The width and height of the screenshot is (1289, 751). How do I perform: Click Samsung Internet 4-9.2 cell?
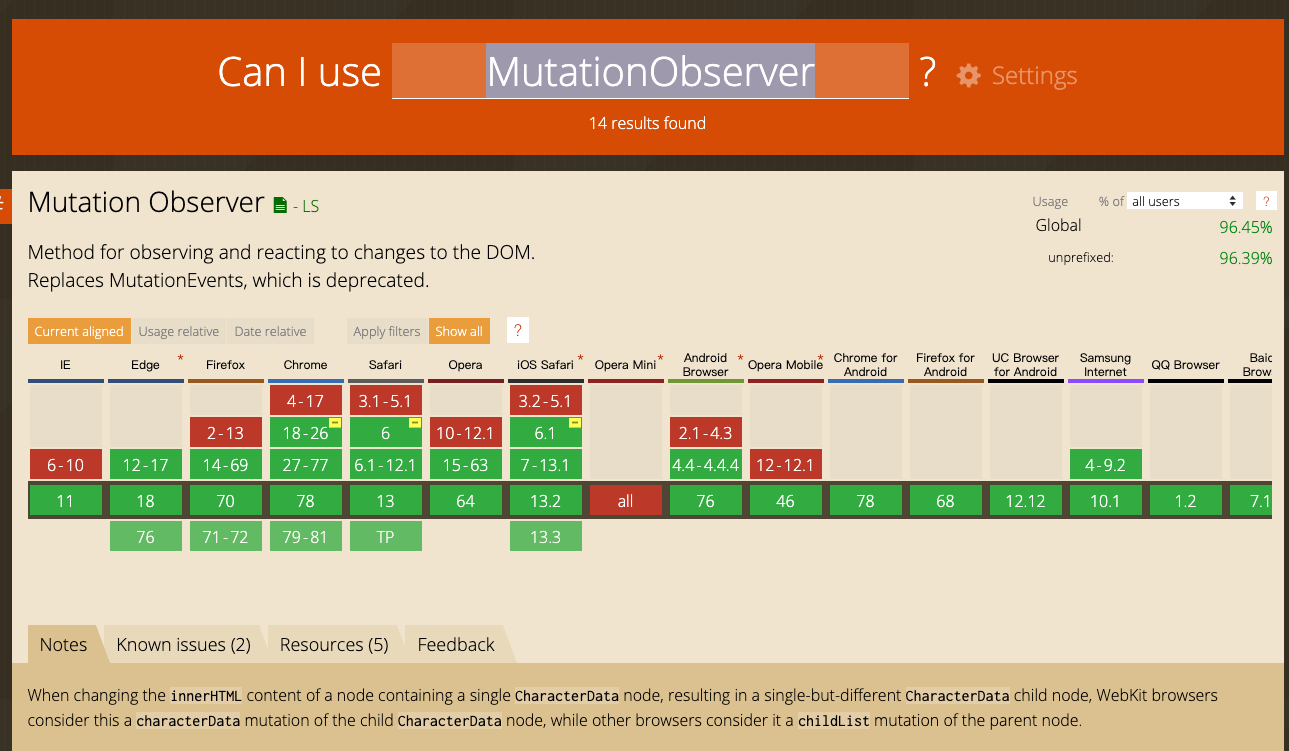pos(1106,465)
